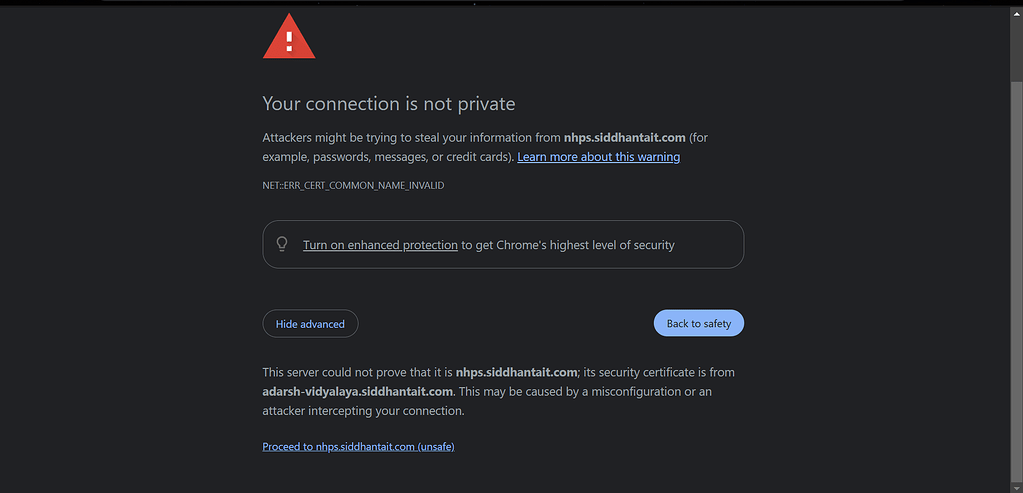Viewport: 1023px width, 493px height.
Task: Collapse details with Hide advanced button
Action: (310, 324)
